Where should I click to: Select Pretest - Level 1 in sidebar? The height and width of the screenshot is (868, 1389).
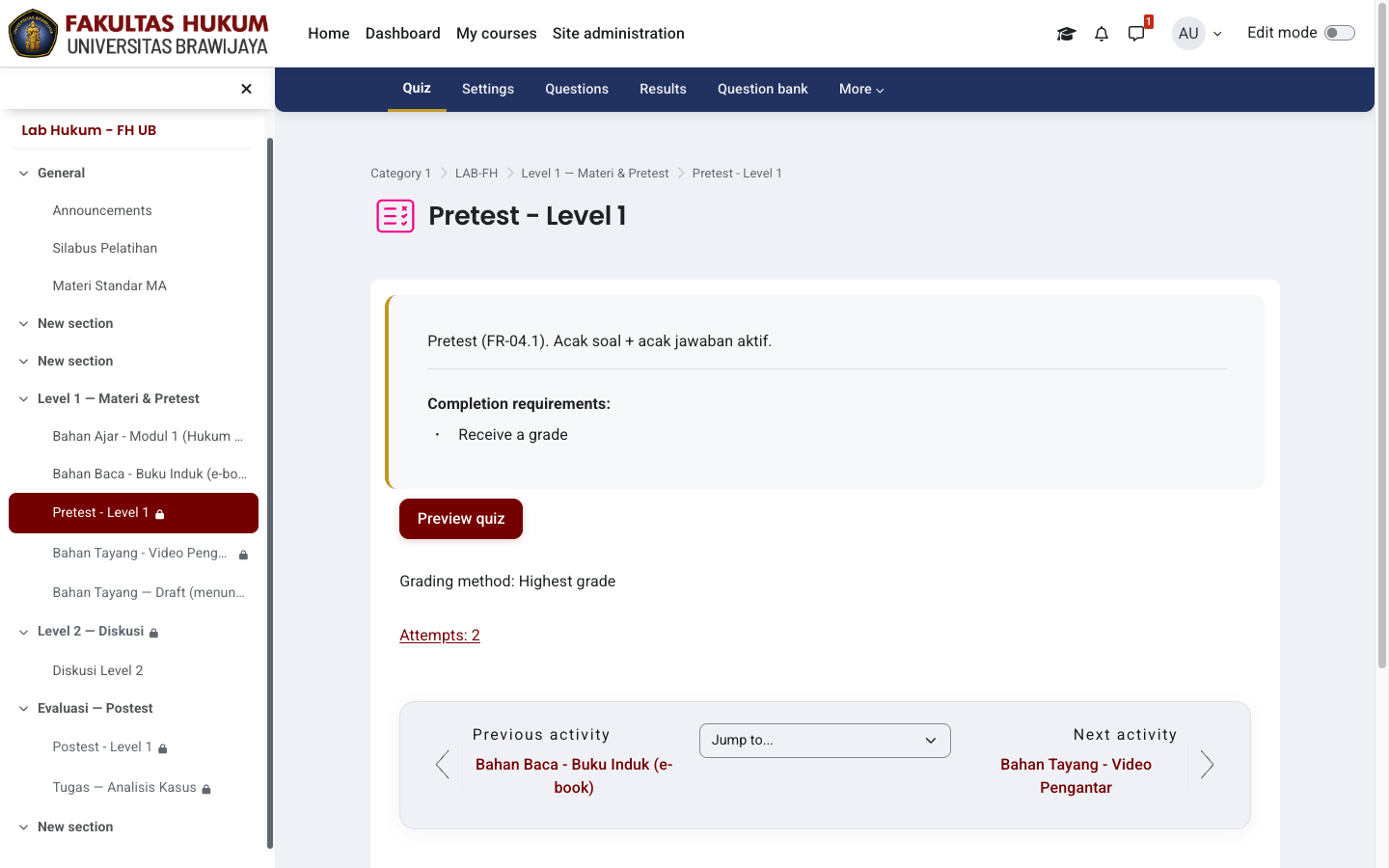pyautogui.click(x=133, y=513)
